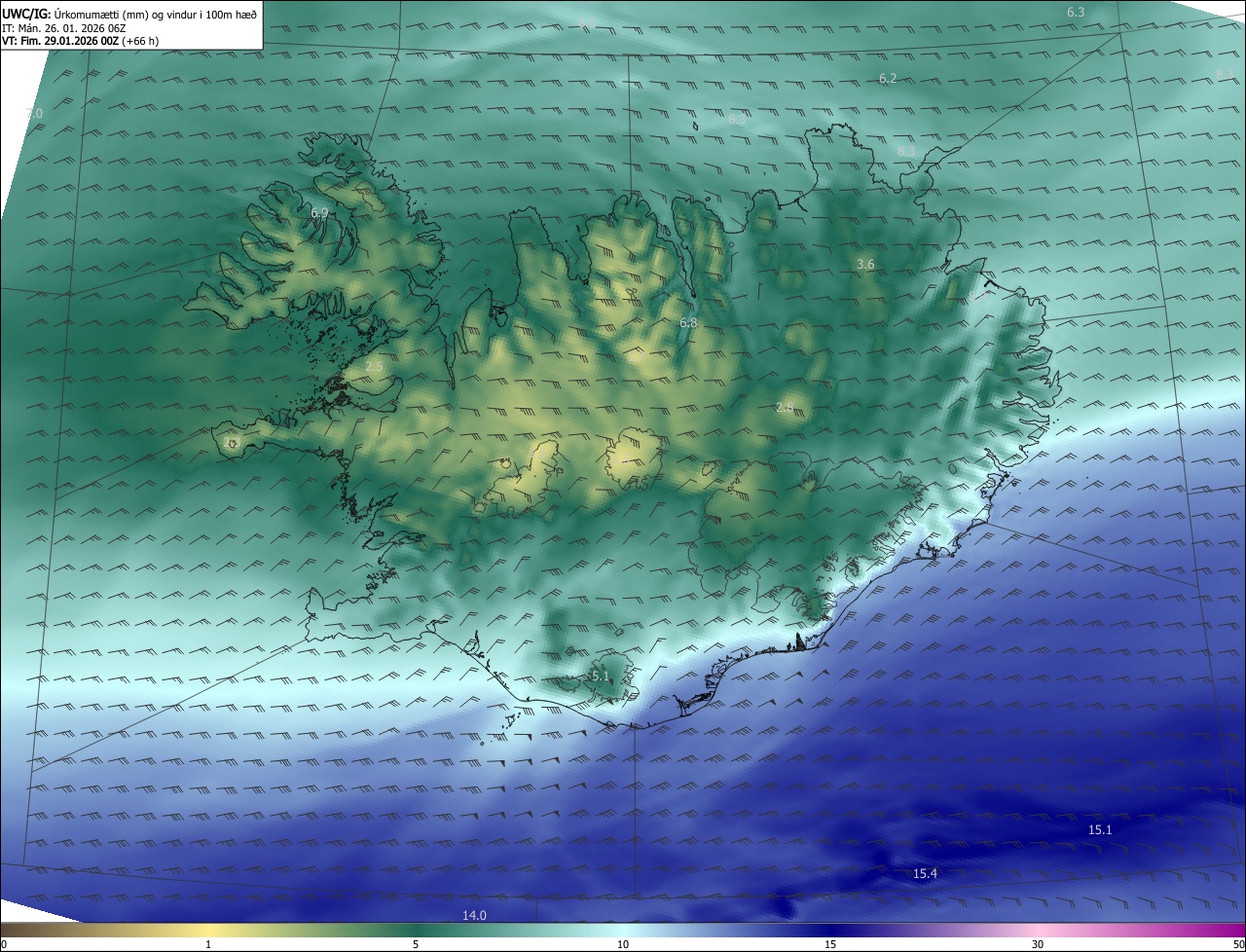This screenshot has height=952, width=1246.
Task: Click the 2.5 value on the map
Action: [x=374, y=366]
